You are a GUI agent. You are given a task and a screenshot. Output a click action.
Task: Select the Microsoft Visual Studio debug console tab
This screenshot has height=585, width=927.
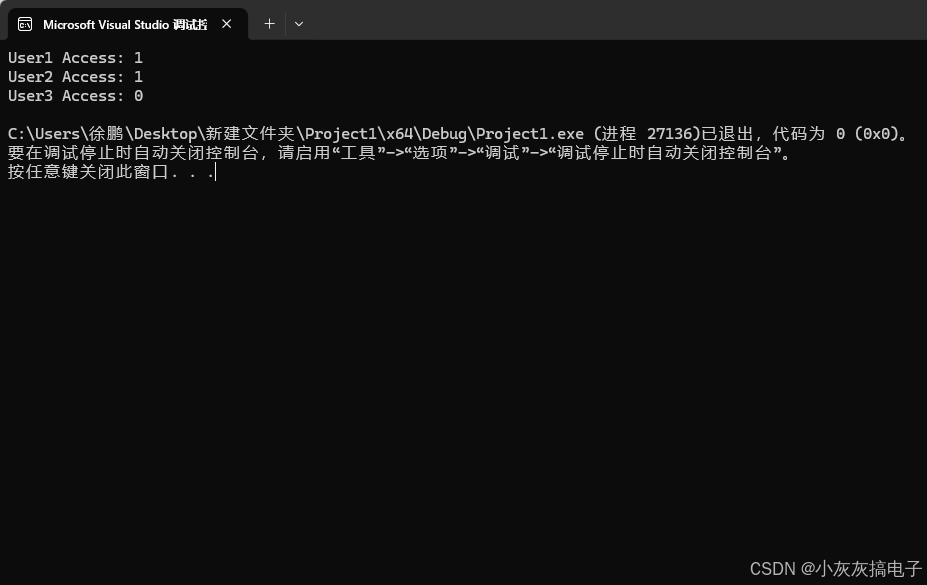[x=128, y=24]
